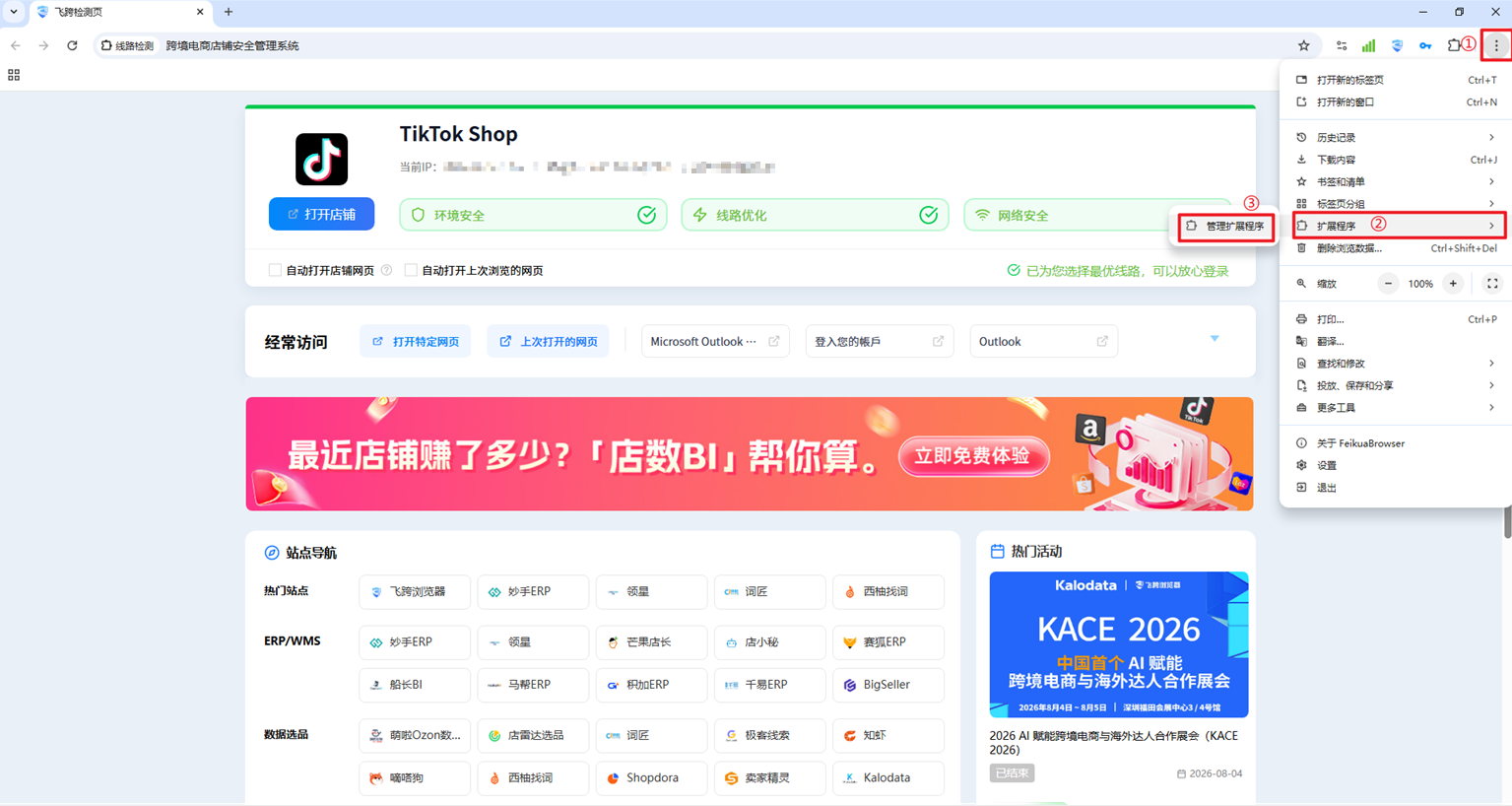Expand the 经常访问 shortcuts dropdown arrow
Viewport: 1512px width, 806px height.
tap(1215, 339)
